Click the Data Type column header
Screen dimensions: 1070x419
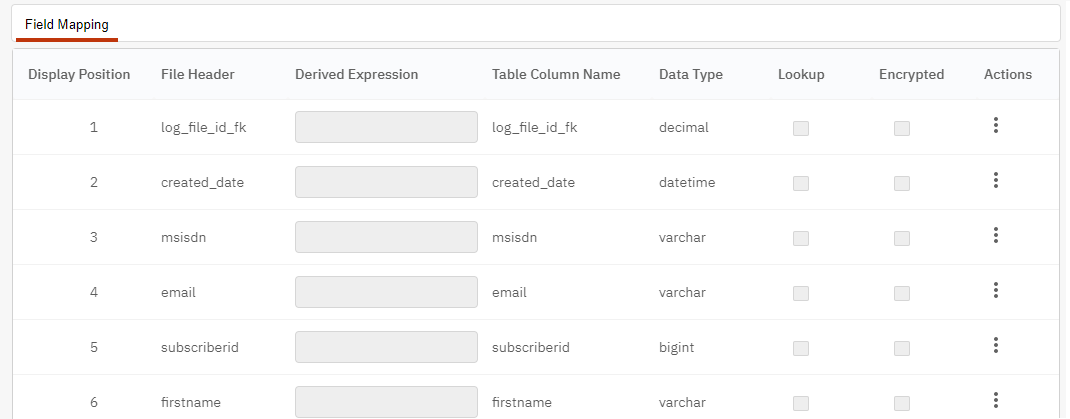point(691,74)
